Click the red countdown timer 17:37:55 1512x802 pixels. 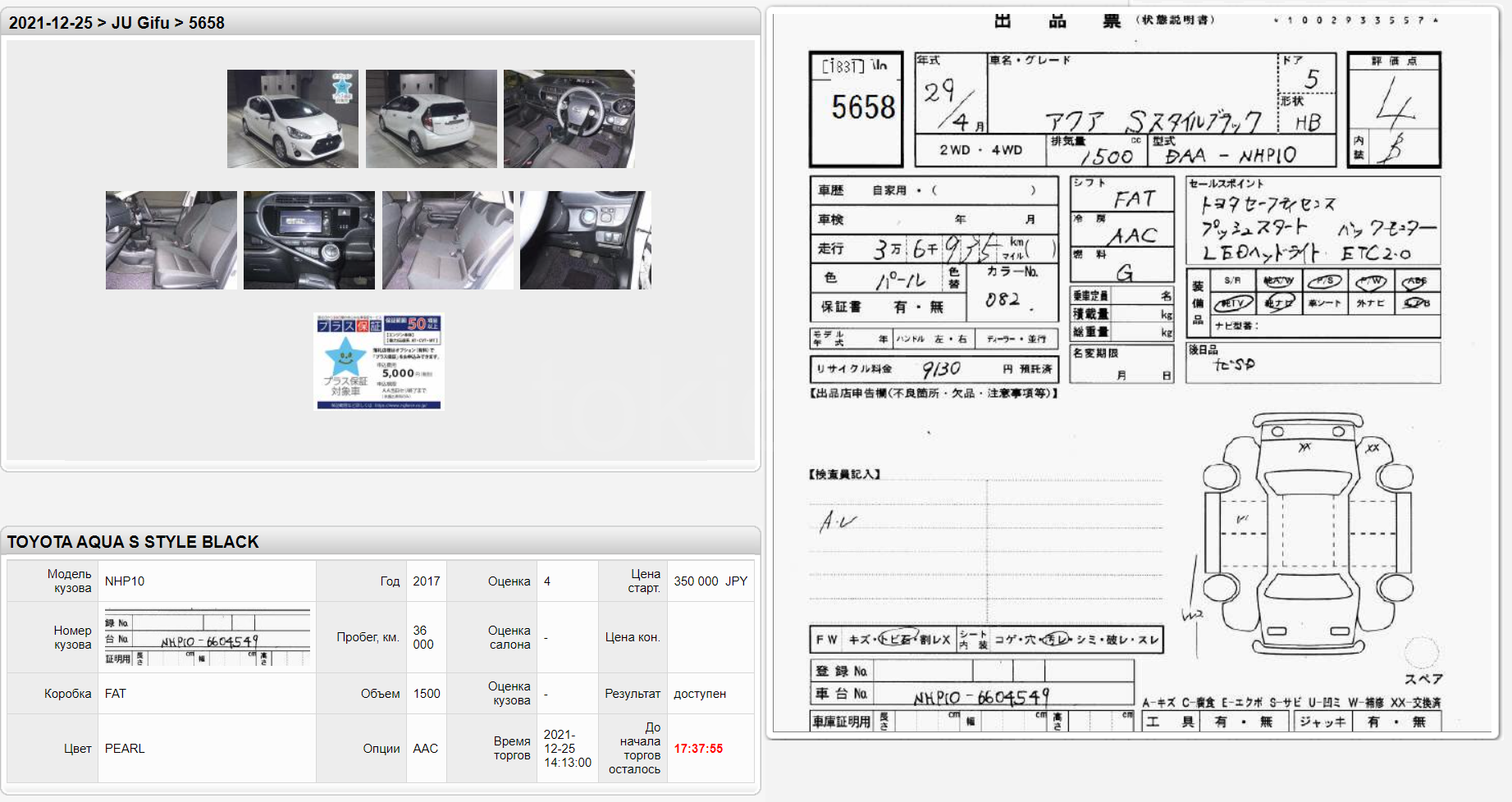(698, 749)
